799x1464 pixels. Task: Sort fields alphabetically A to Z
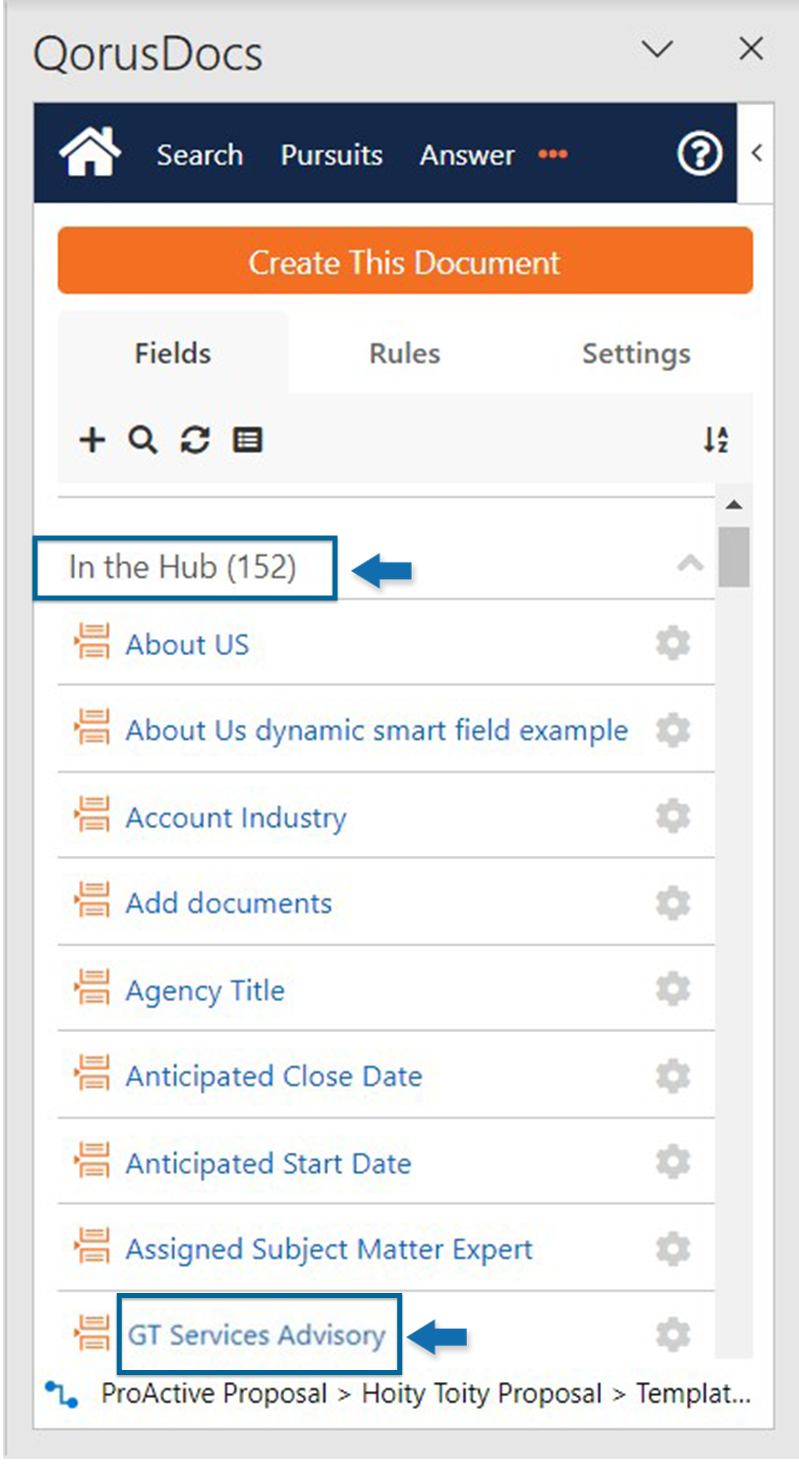point(716,440)
